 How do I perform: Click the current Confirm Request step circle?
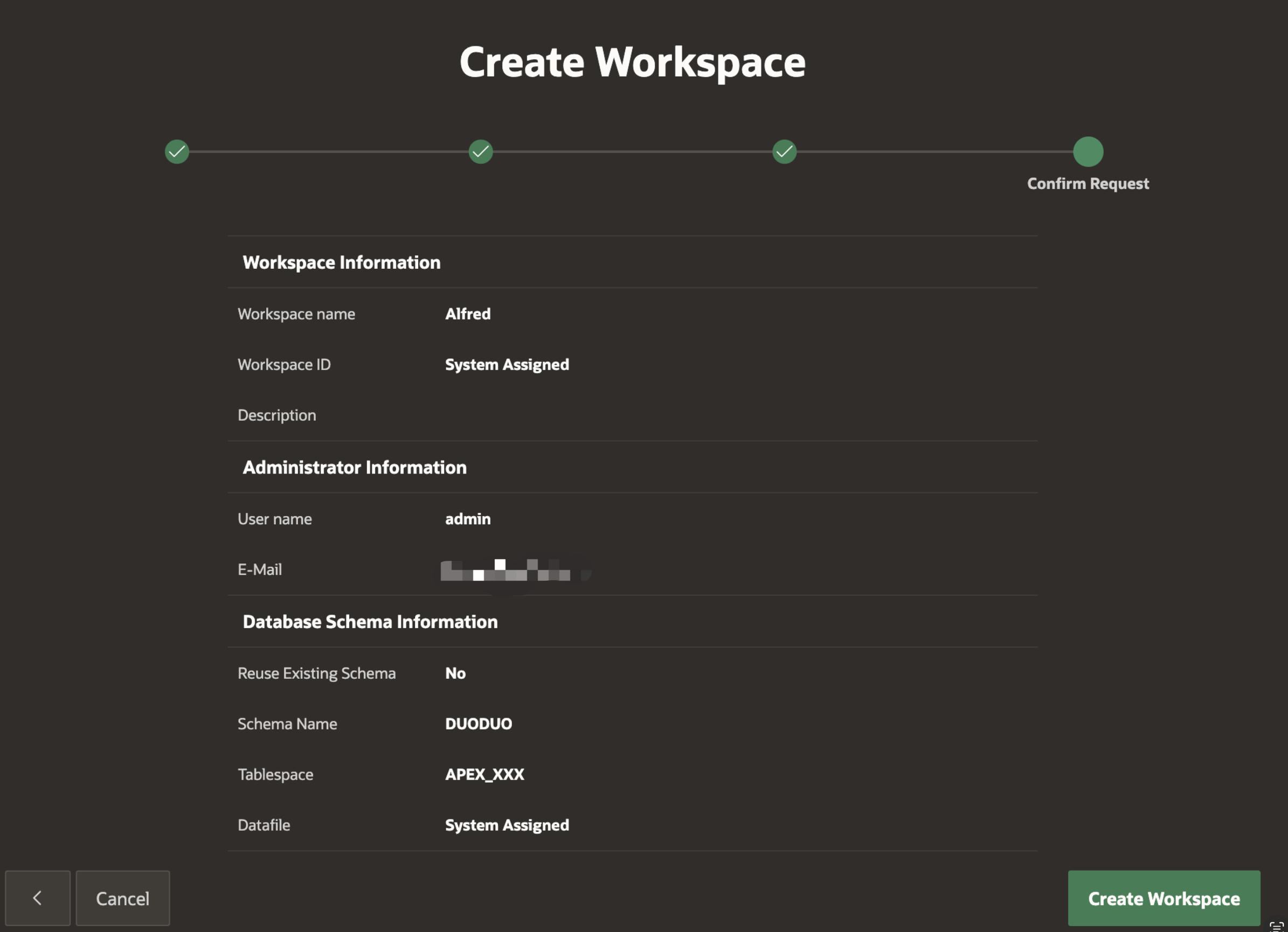tap(1088, 151)
